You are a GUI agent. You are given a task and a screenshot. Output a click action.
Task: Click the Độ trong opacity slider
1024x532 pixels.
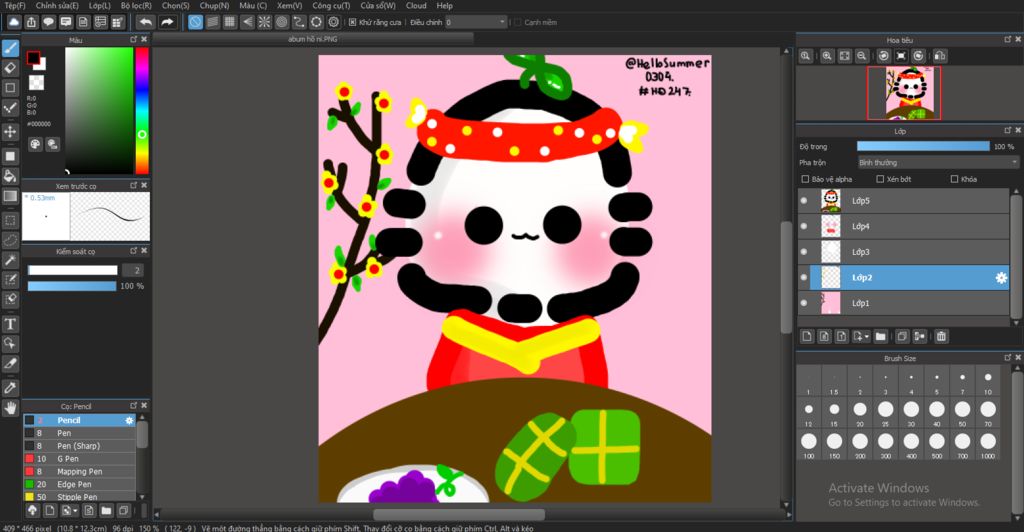pyautogui.click(x=923, y=147)
